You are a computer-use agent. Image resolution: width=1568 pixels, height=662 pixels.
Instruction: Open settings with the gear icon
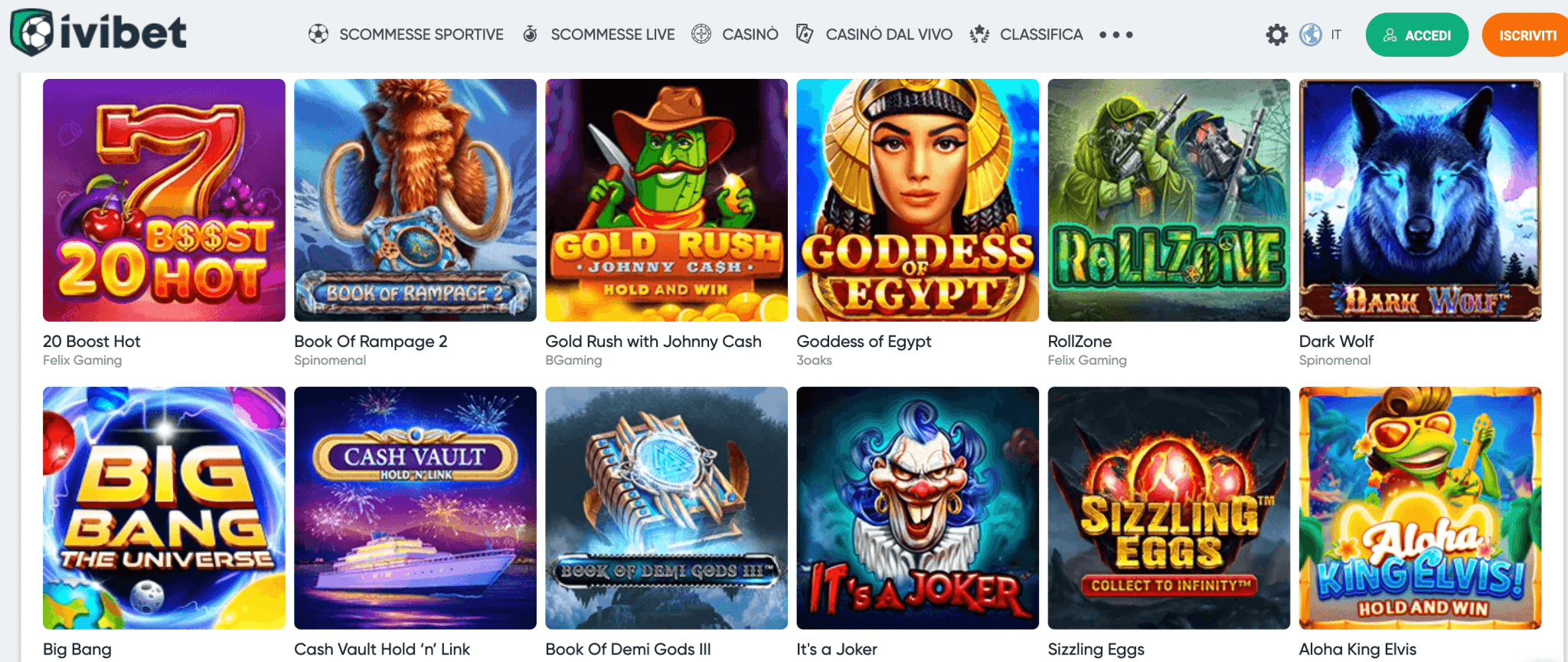[1277, 34]
